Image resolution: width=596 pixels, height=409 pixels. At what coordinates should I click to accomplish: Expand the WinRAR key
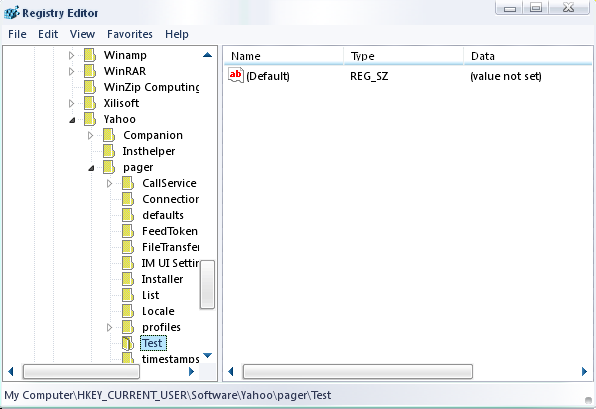[x=71, y=71]
